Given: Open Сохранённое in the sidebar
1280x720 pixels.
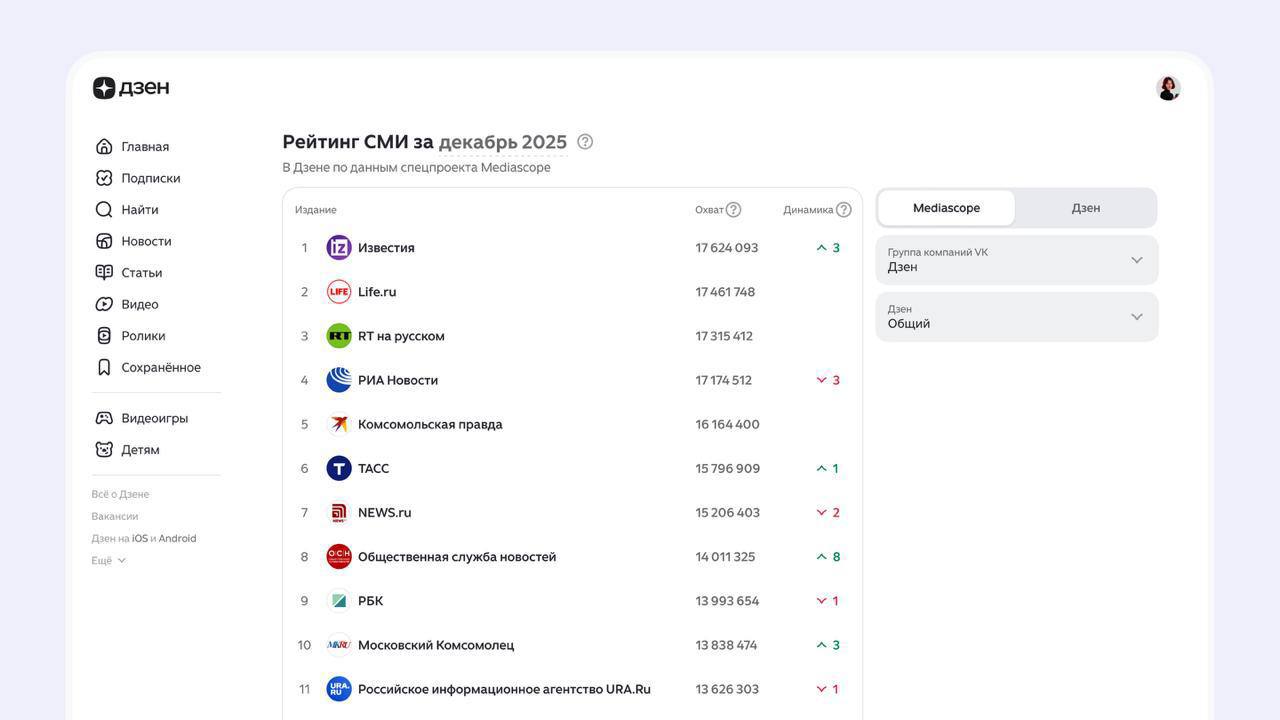Looking at the screenshot, I should pos(160,367).
